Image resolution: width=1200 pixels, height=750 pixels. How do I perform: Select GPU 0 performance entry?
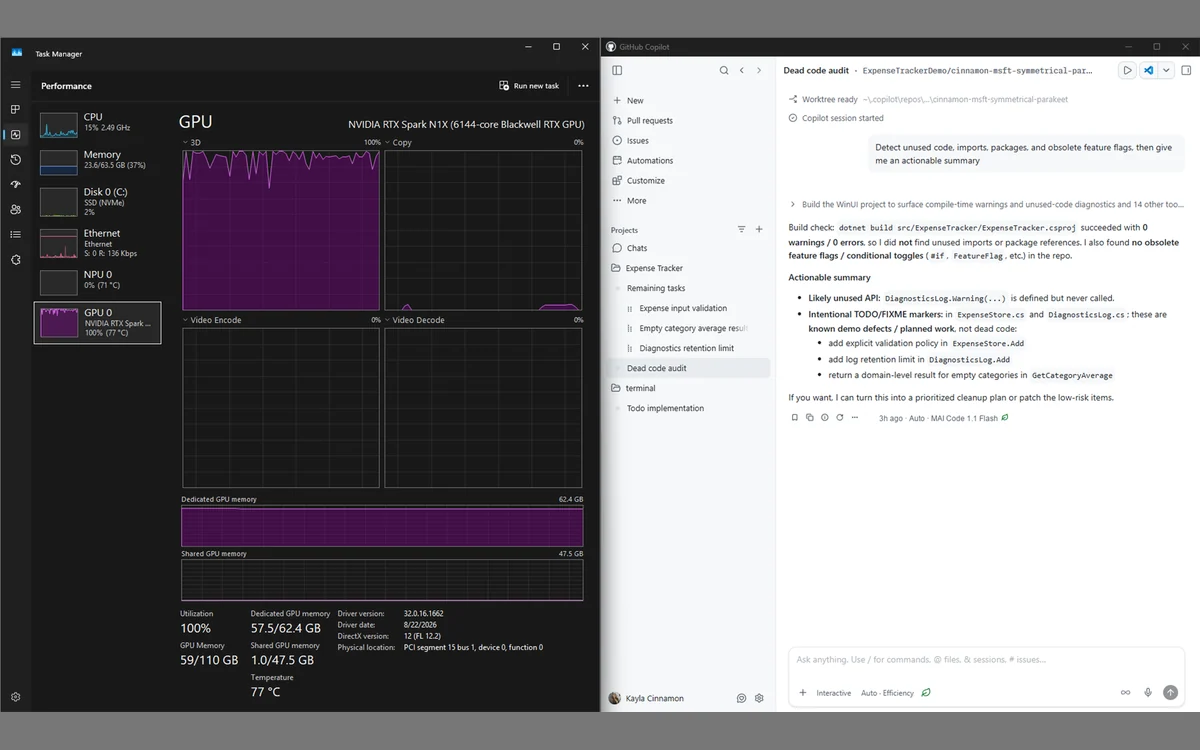[x=98, y=323]
